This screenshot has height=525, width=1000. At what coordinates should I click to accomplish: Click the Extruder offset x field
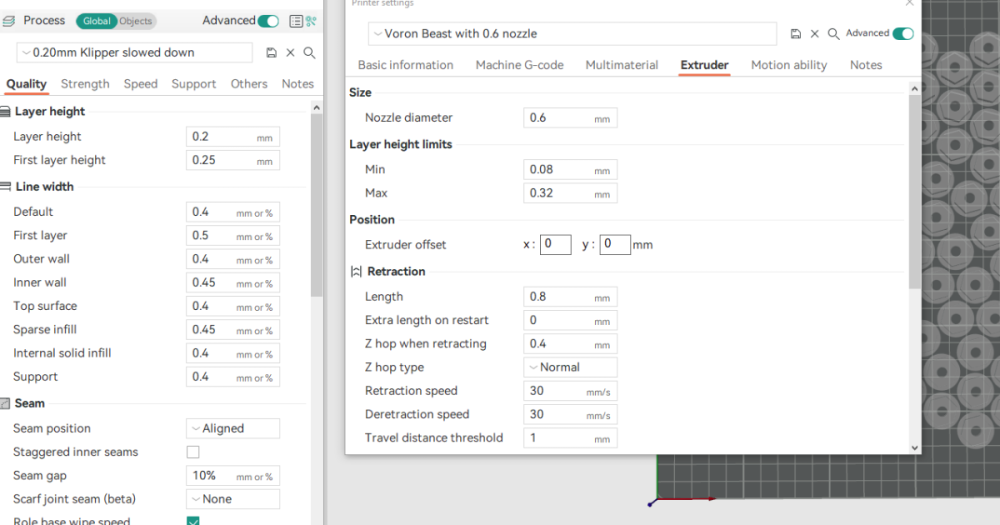point(555,244)
